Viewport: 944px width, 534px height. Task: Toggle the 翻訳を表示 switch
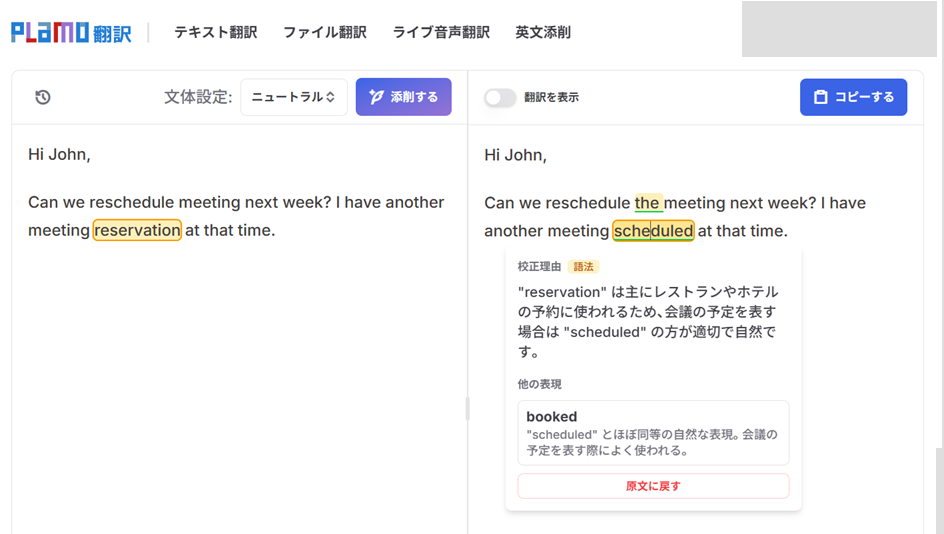pyautogui.click(x=500, y=98)
